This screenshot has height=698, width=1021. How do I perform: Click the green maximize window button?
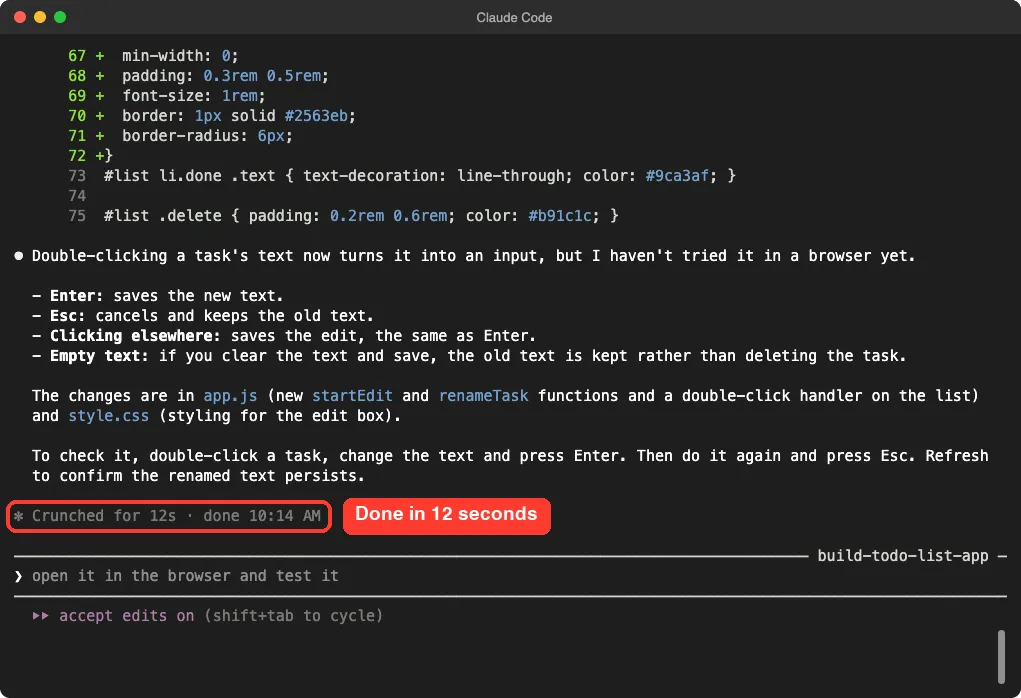tap(60, 17)
